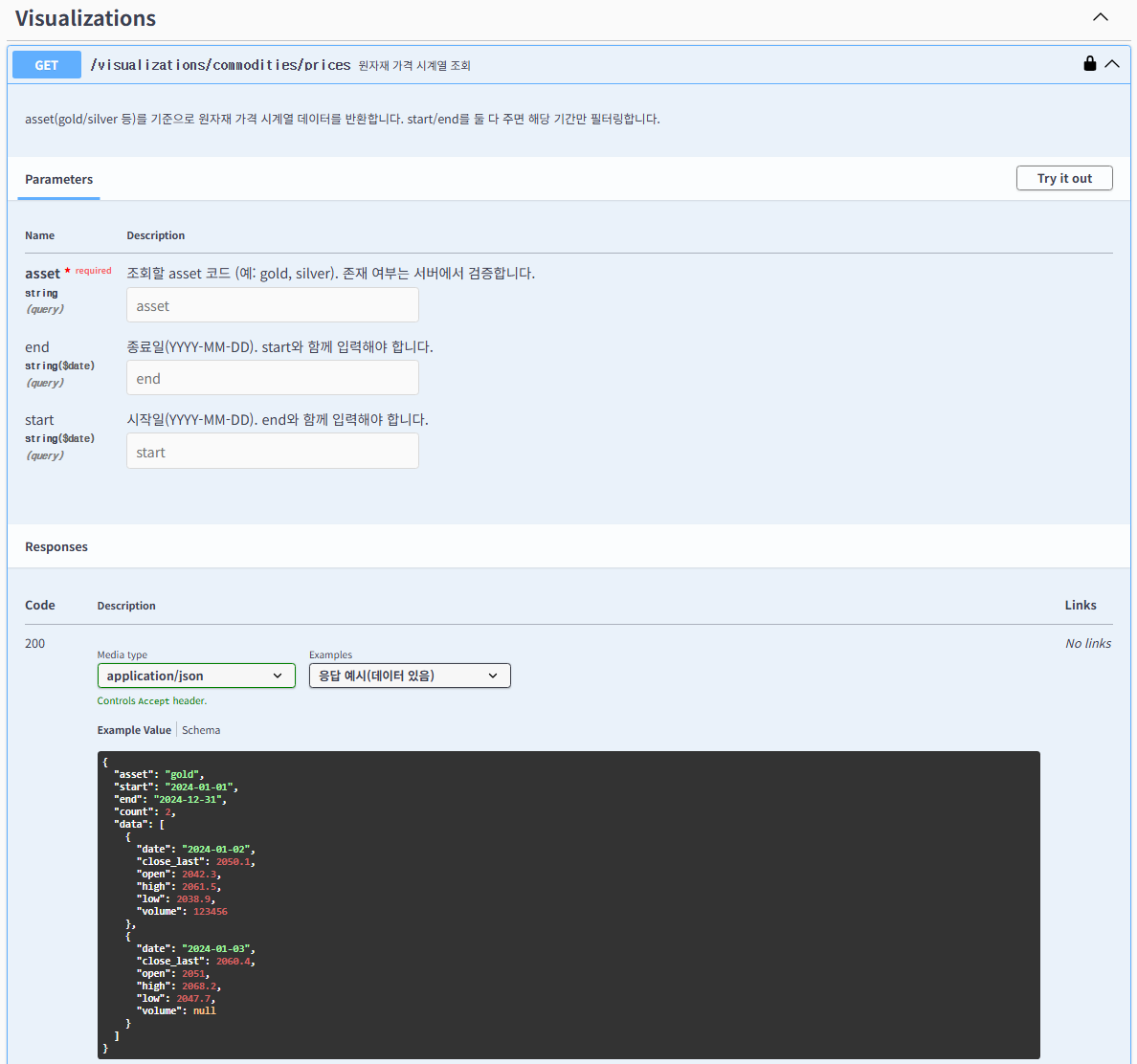Click the authorization lock icon

coord(1089,64)
